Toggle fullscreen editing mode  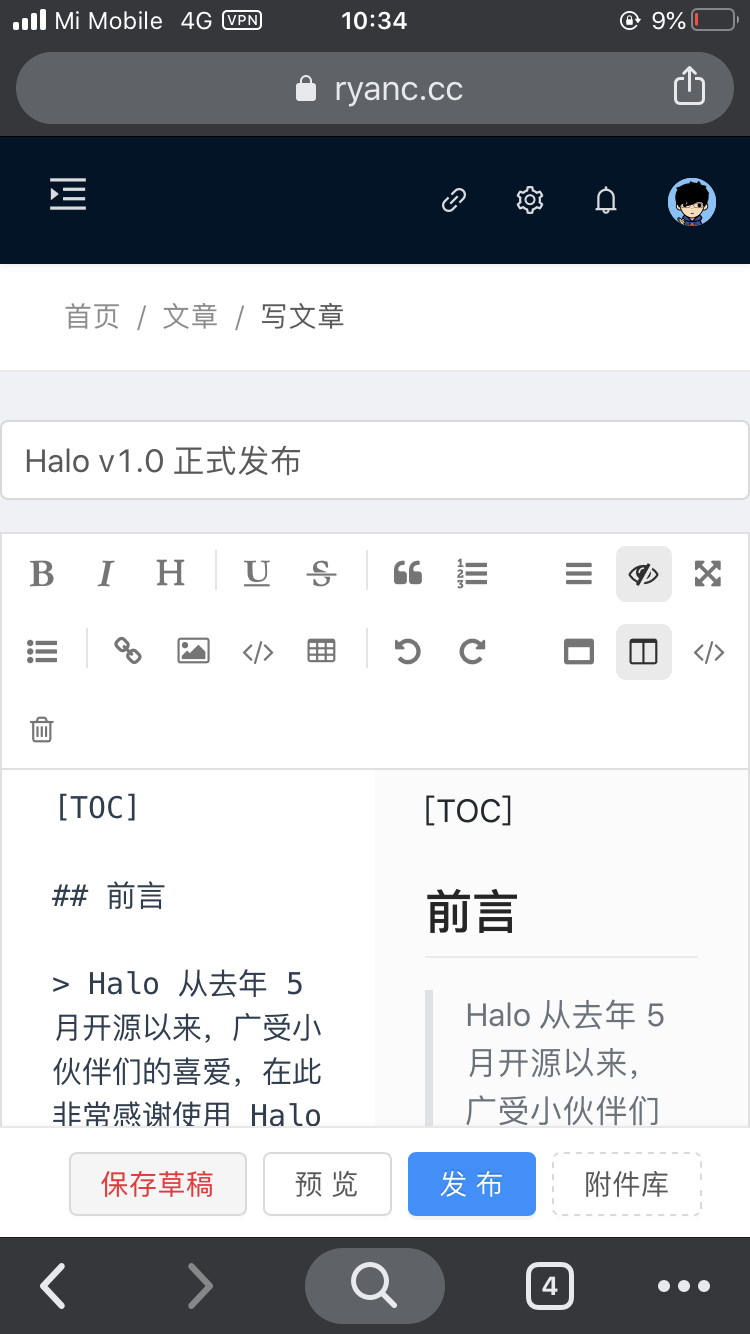coord(707,573)
